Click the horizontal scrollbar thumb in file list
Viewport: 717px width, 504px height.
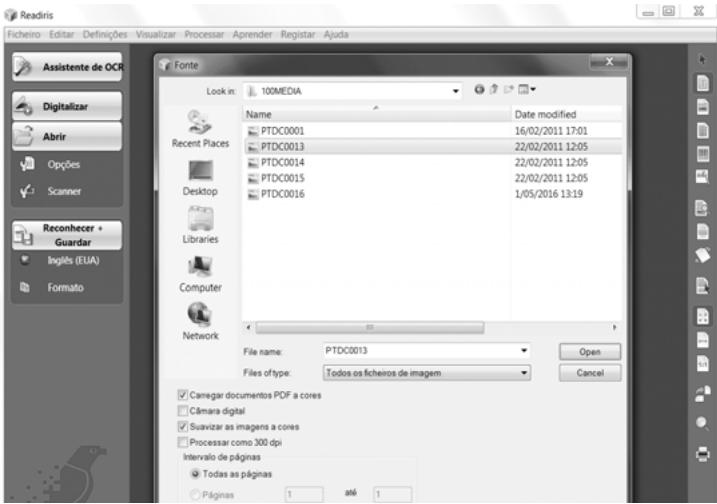tap(369, 327)
